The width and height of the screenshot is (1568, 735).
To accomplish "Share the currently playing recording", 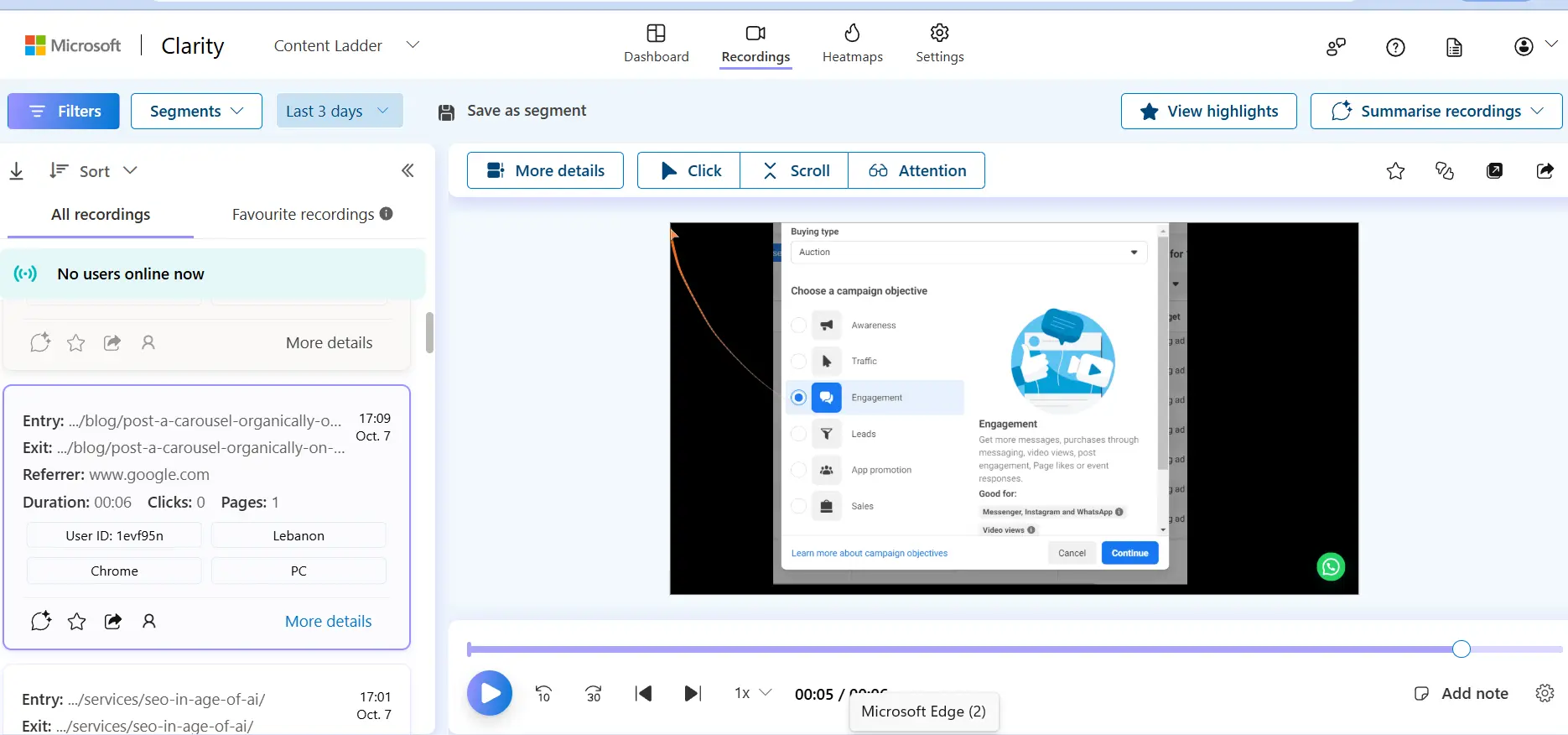I will (1545, 171).
